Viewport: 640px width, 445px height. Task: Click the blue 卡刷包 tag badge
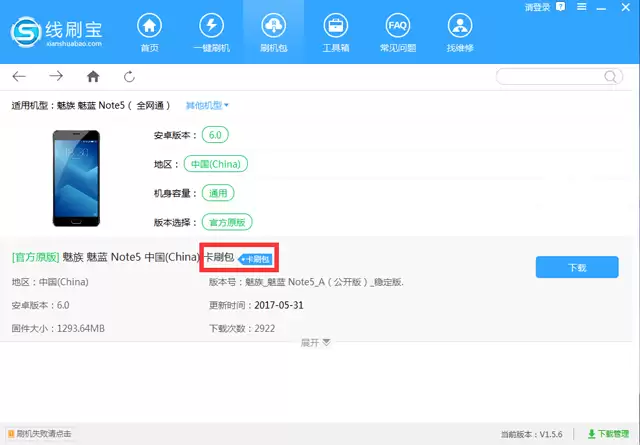(x=256, y=259)
